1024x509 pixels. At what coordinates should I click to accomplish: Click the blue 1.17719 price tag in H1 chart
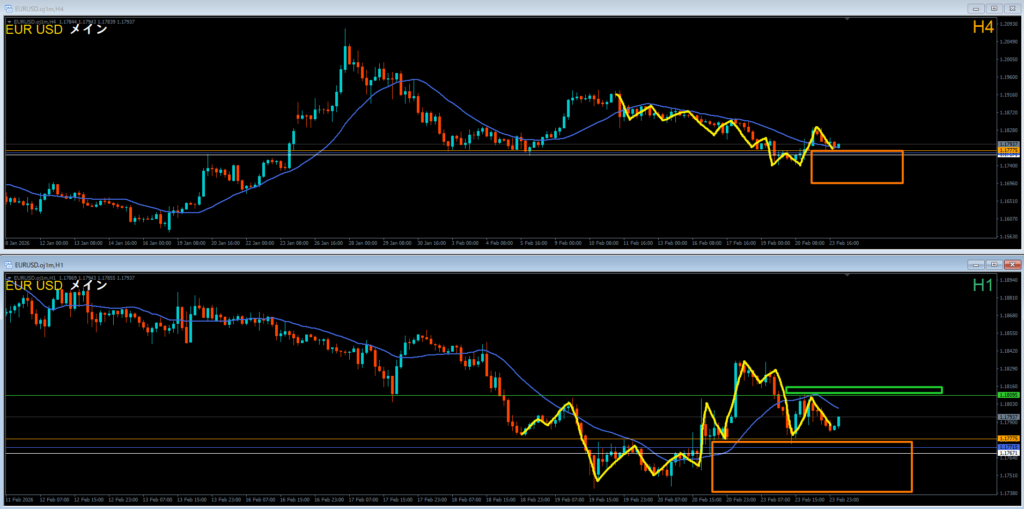click(1009, 447)
